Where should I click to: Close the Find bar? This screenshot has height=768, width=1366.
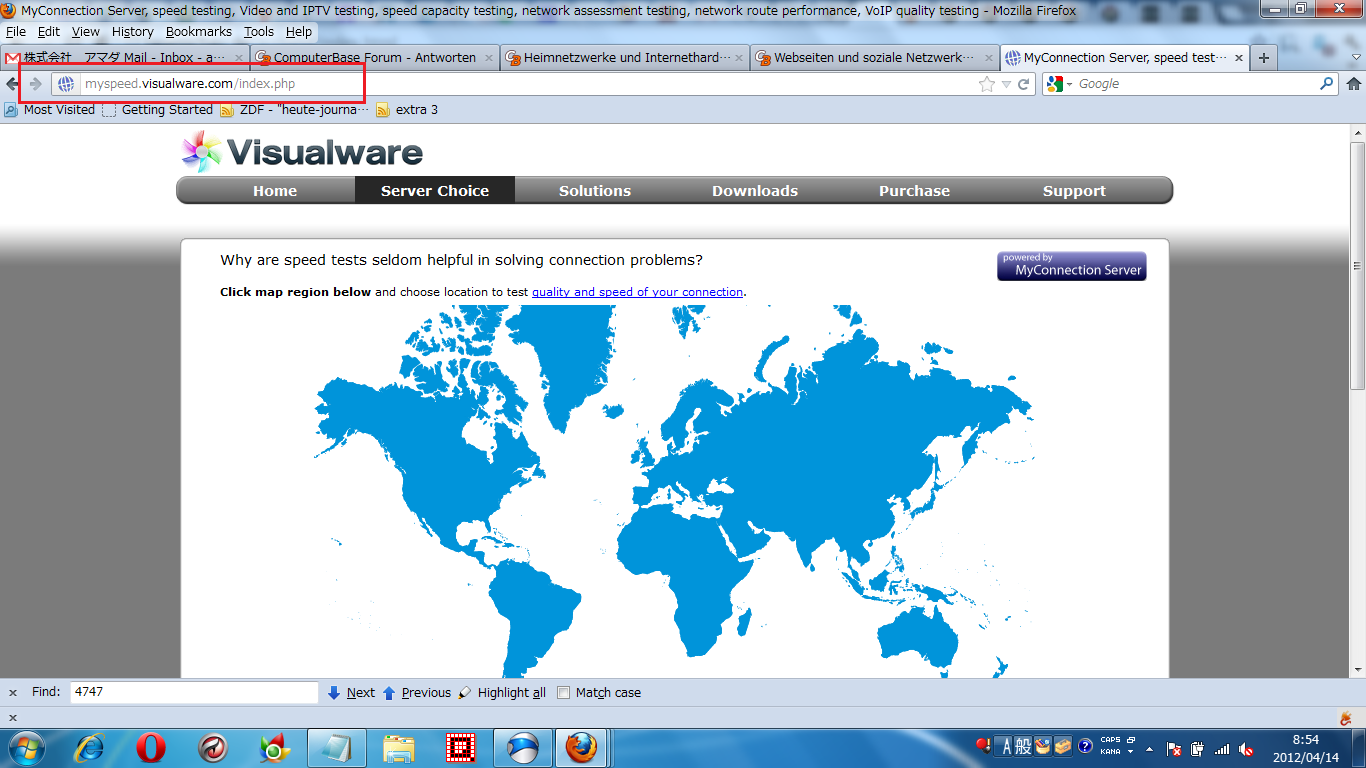pos(13,692)
